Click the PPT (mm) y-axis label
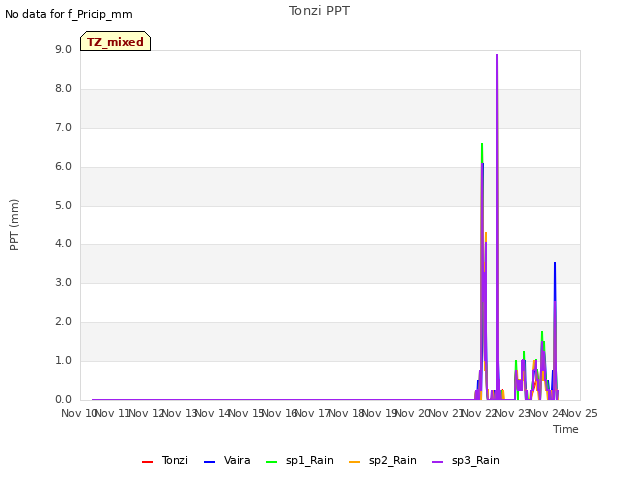640x480 pixels. [14, 224]
